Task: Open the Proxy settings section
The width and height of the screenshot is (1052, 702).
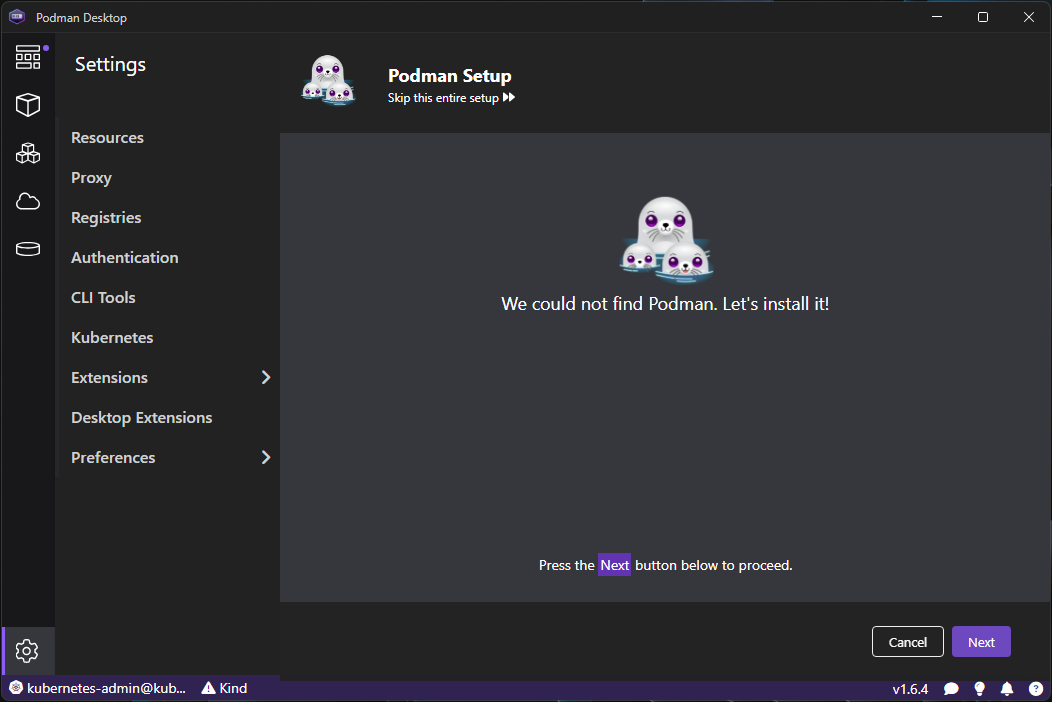Action: tap(91, 178)
